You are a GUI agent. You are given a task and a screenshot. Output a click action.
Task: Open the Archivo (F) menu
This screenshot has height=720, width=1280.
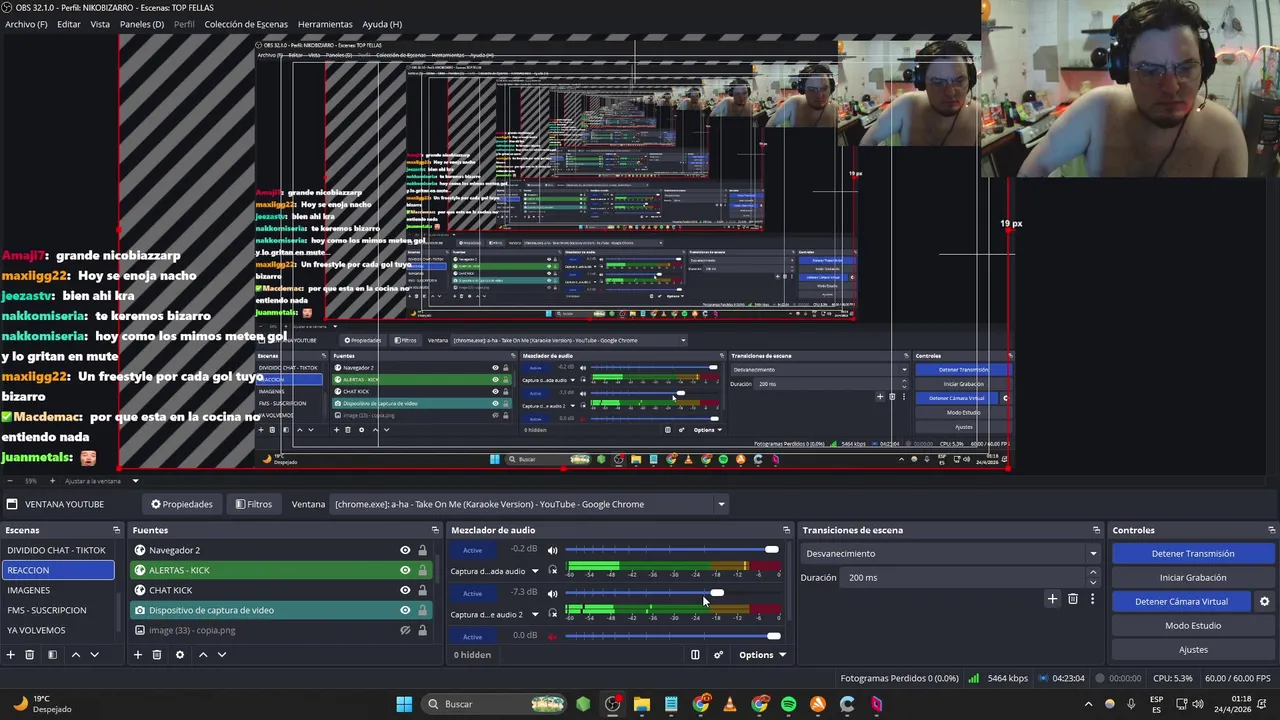(26, 24)
